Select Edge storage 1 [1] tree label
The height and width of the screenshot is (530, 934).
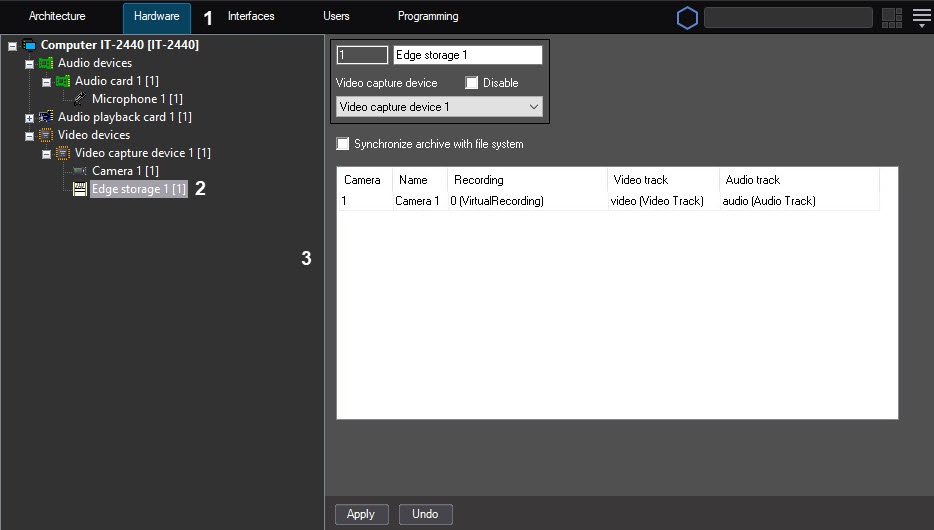139,189
